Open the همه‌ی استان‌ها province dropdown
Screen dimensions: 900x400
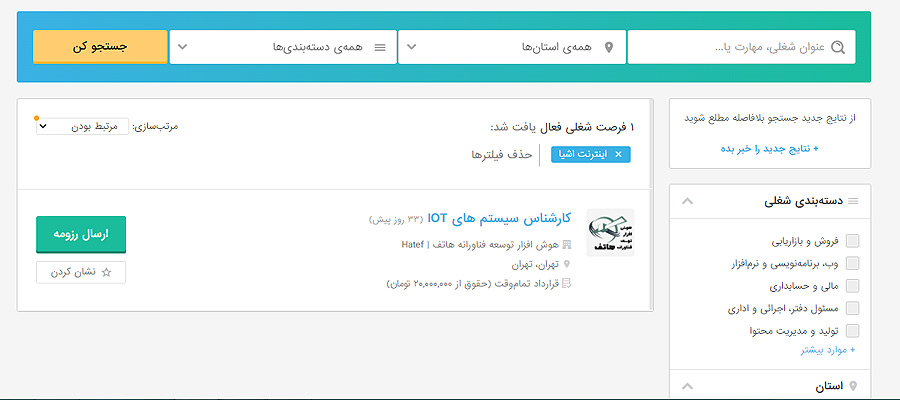pyautogui.click(x=512, y=47)
